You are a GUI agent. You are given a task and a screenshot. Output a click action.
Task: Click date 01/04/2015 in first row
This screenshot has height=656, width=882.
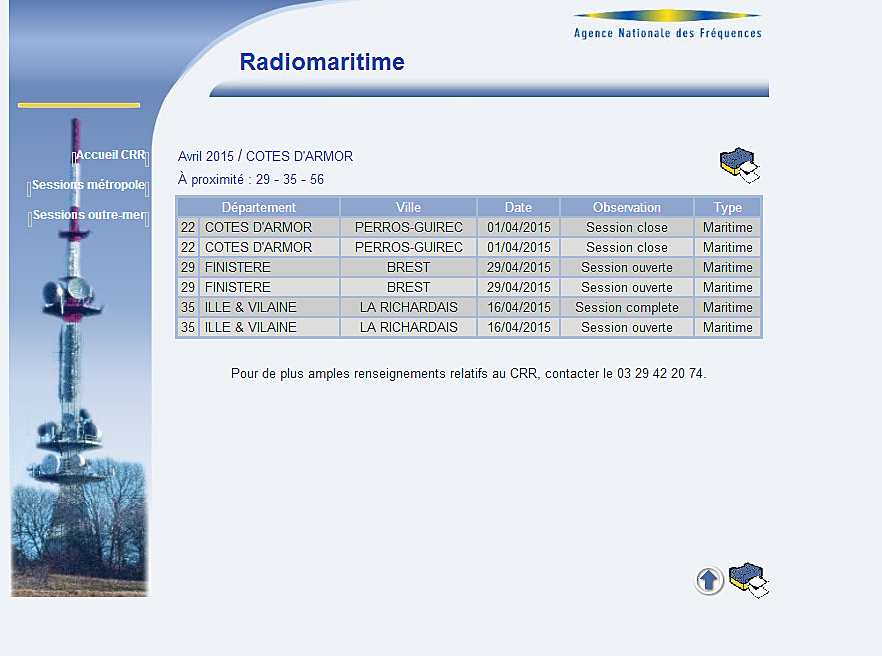pos(519,227)
